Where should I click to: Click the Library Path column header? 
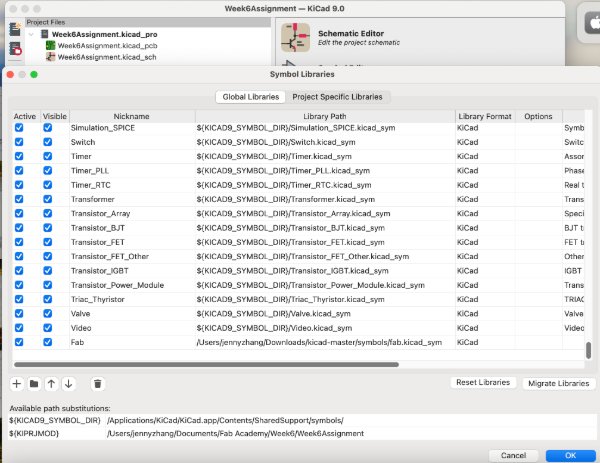click(325, 116)
